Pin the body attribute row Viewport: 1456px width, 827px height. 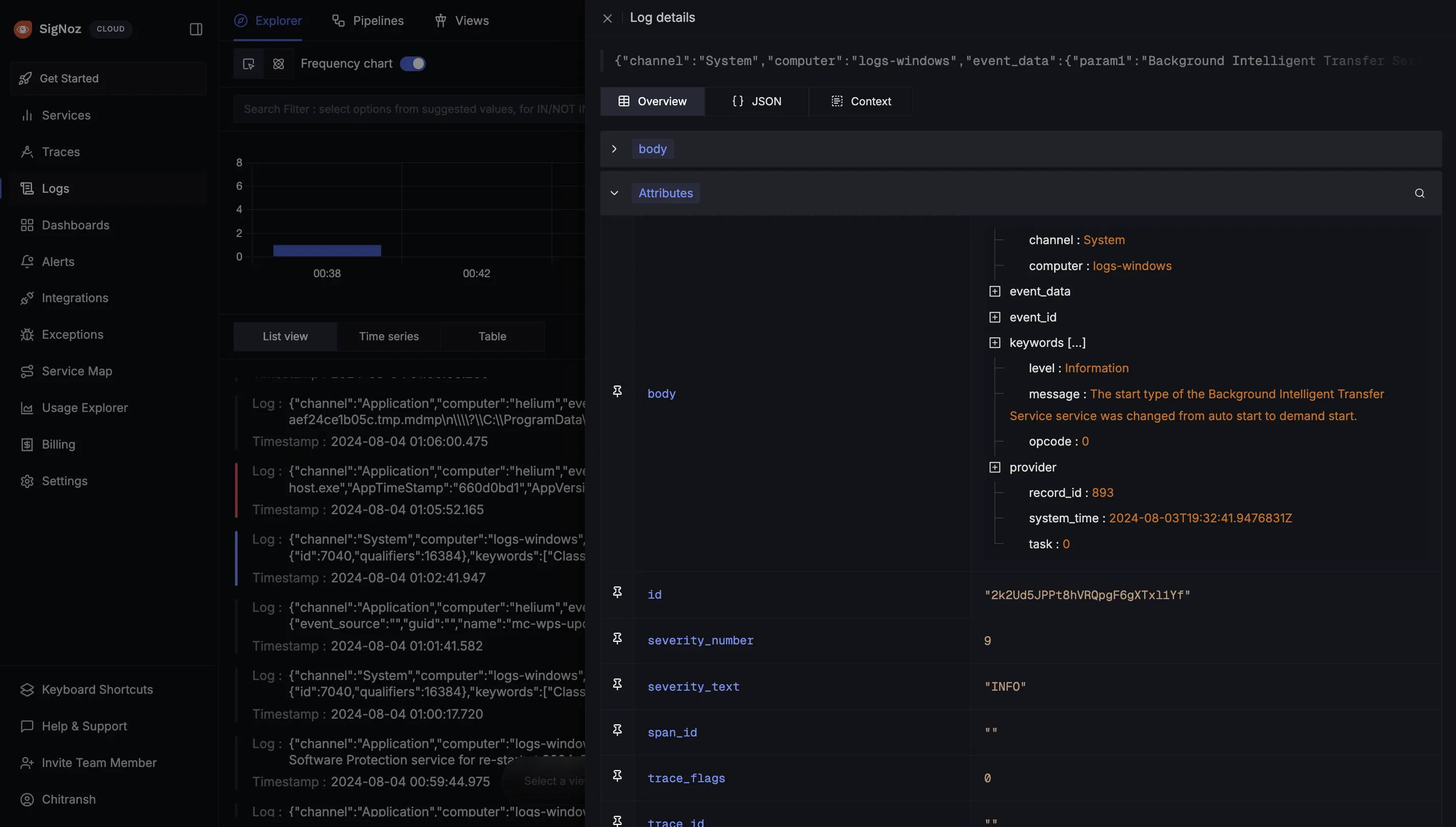[x=617, y=391]
